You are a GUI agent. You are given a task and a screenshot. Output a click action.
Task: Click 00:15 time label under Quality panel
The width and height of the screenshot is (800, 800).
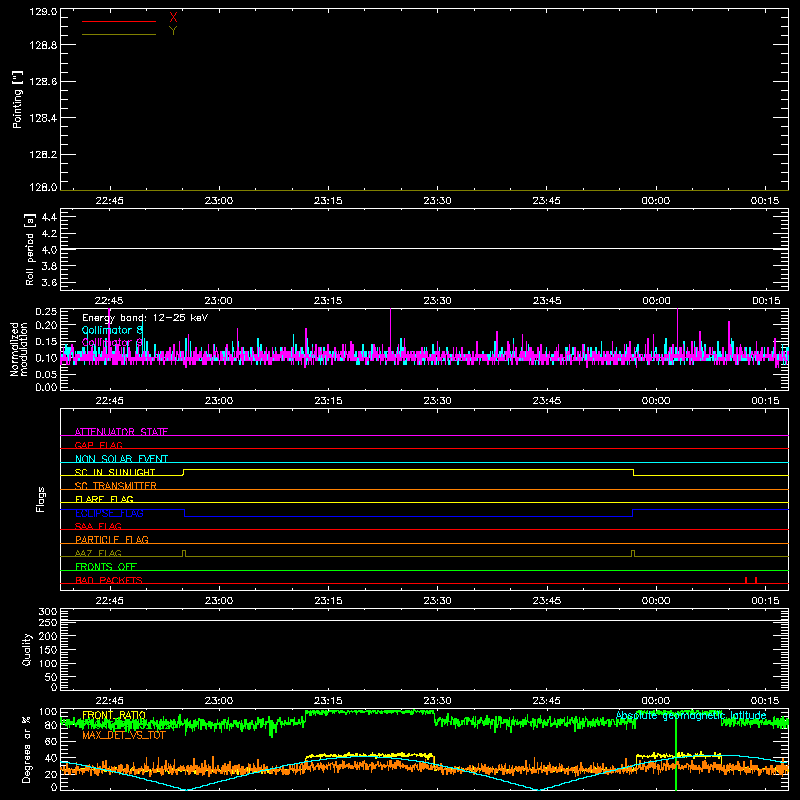pyautogui.click(x=765, y=701)
